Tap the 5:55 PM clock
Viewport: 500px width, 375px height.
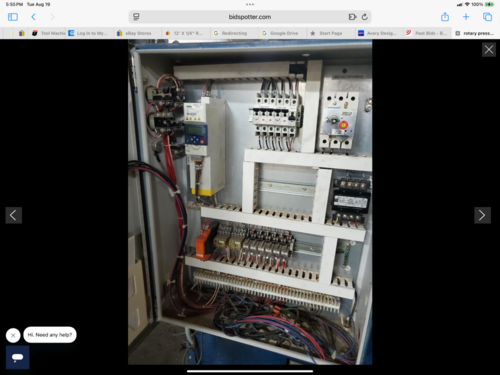click(14, 4)
